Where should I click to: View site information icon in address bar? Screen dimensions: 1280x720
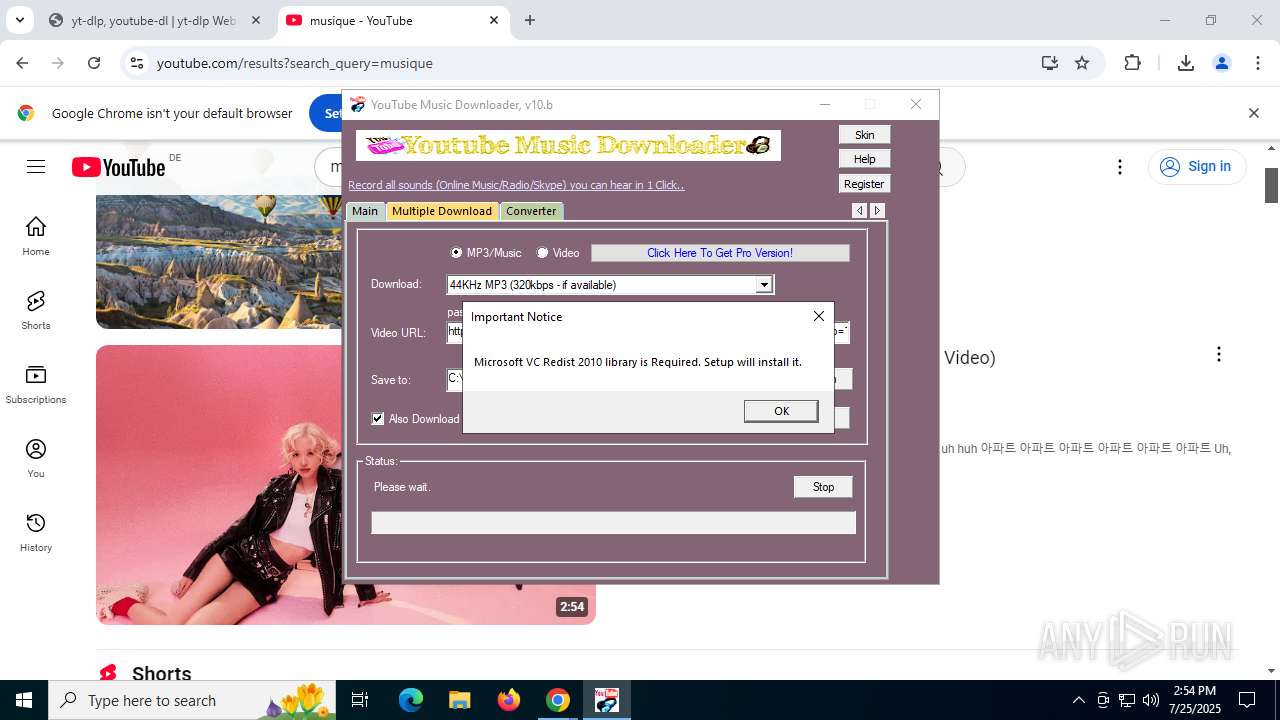(137, 63)
